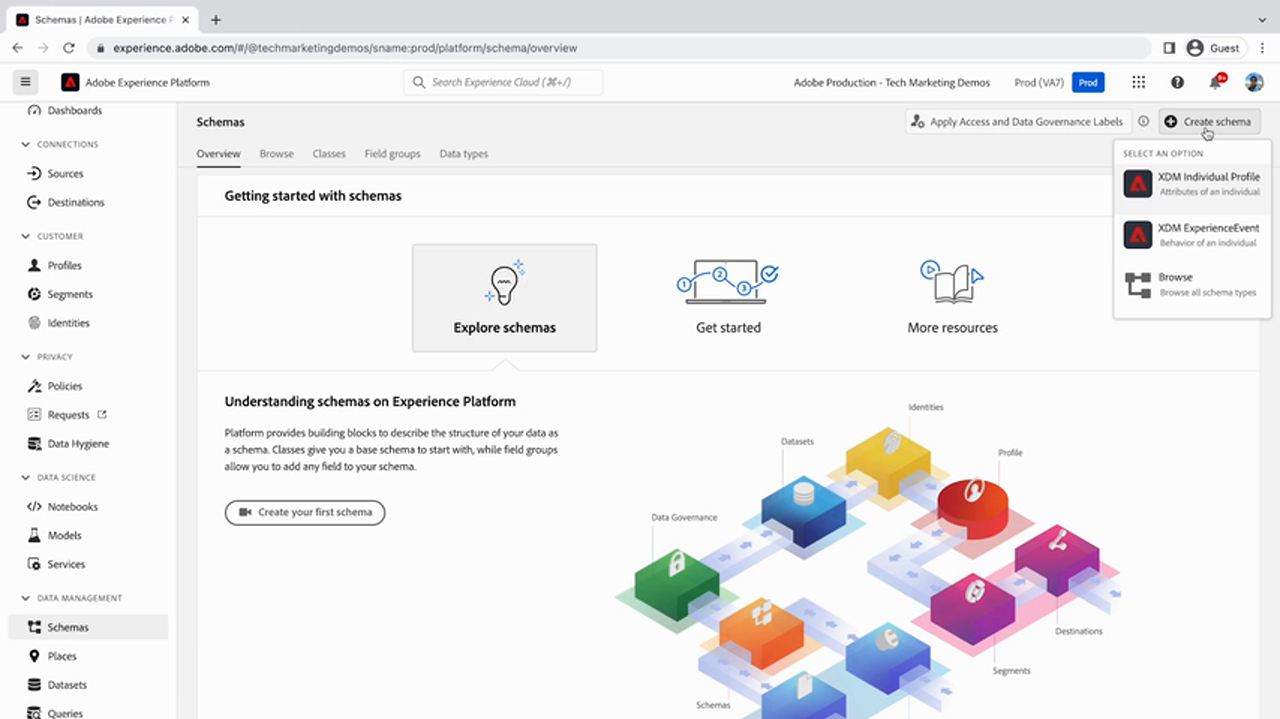Click the Profiles person icon
This screenshot has width=1280, height=719.
coord(34,265)
